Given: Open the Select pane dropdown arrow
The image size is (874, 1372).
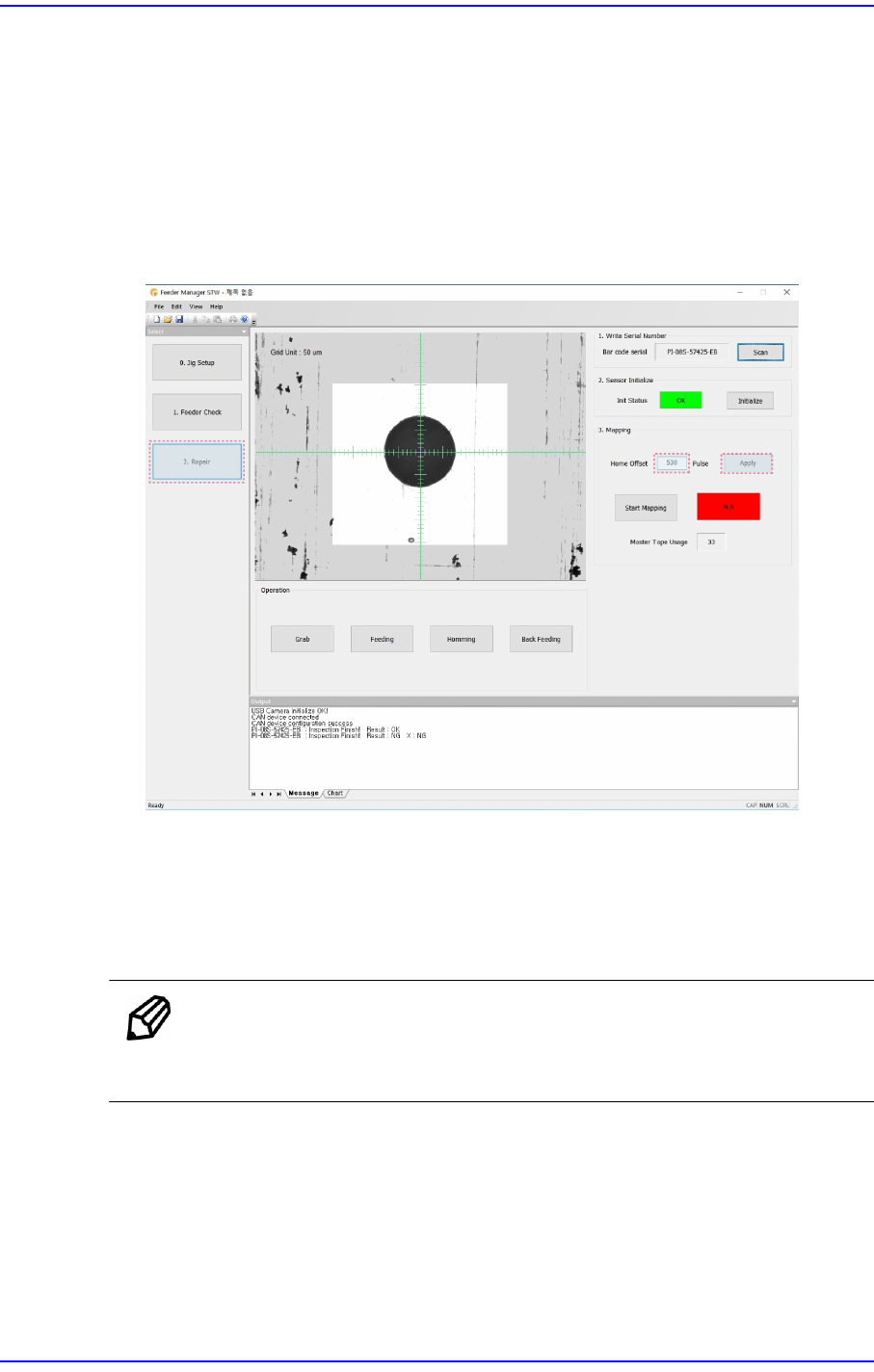Looking at the screenshot, I should [x=245, y=331].
